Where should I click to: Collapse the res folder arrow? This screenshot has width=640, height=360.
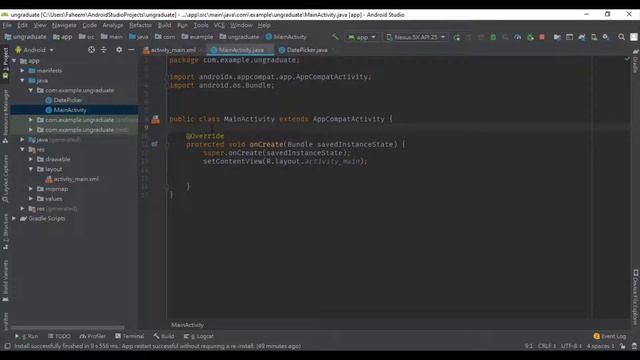(22, 149)
